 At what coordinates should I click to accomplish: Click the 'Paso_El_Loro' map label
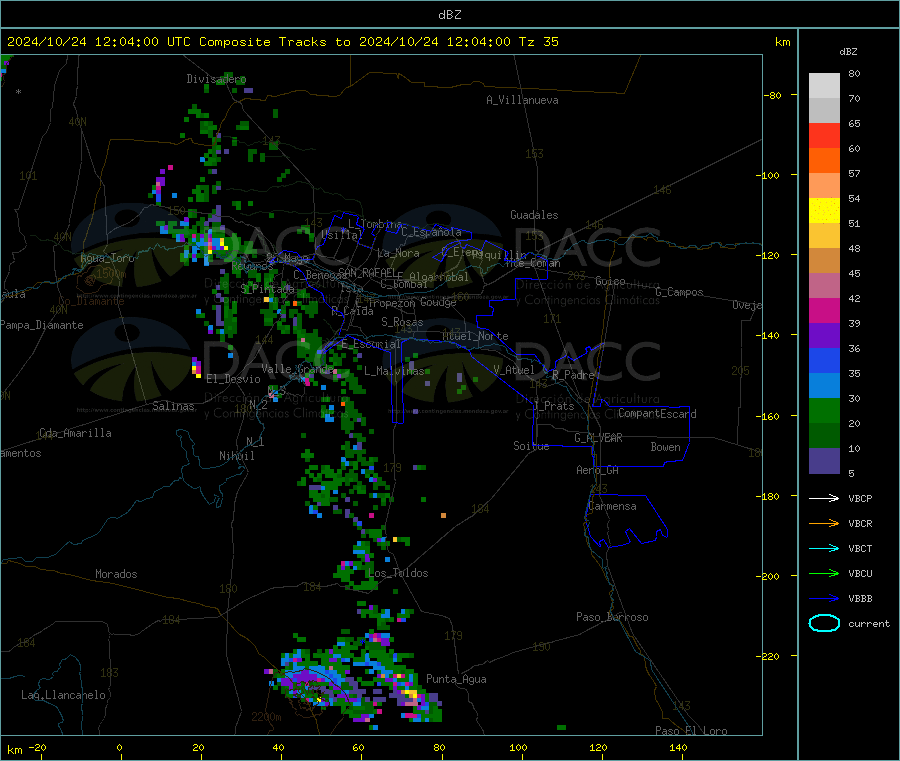pos(691,731)
